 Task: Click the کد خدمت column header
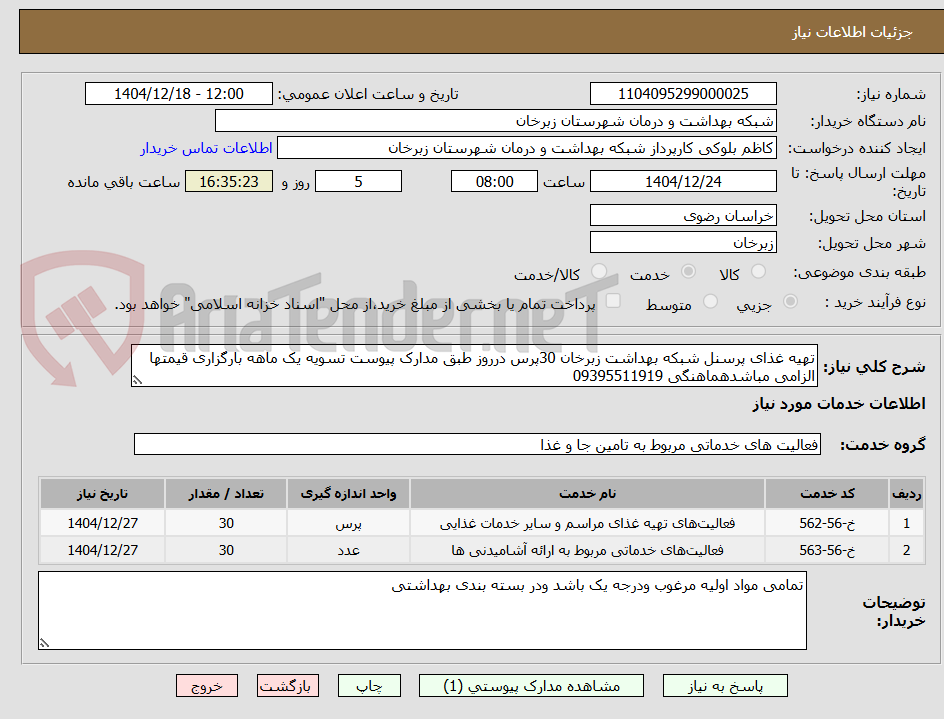[x=827, y=494]
